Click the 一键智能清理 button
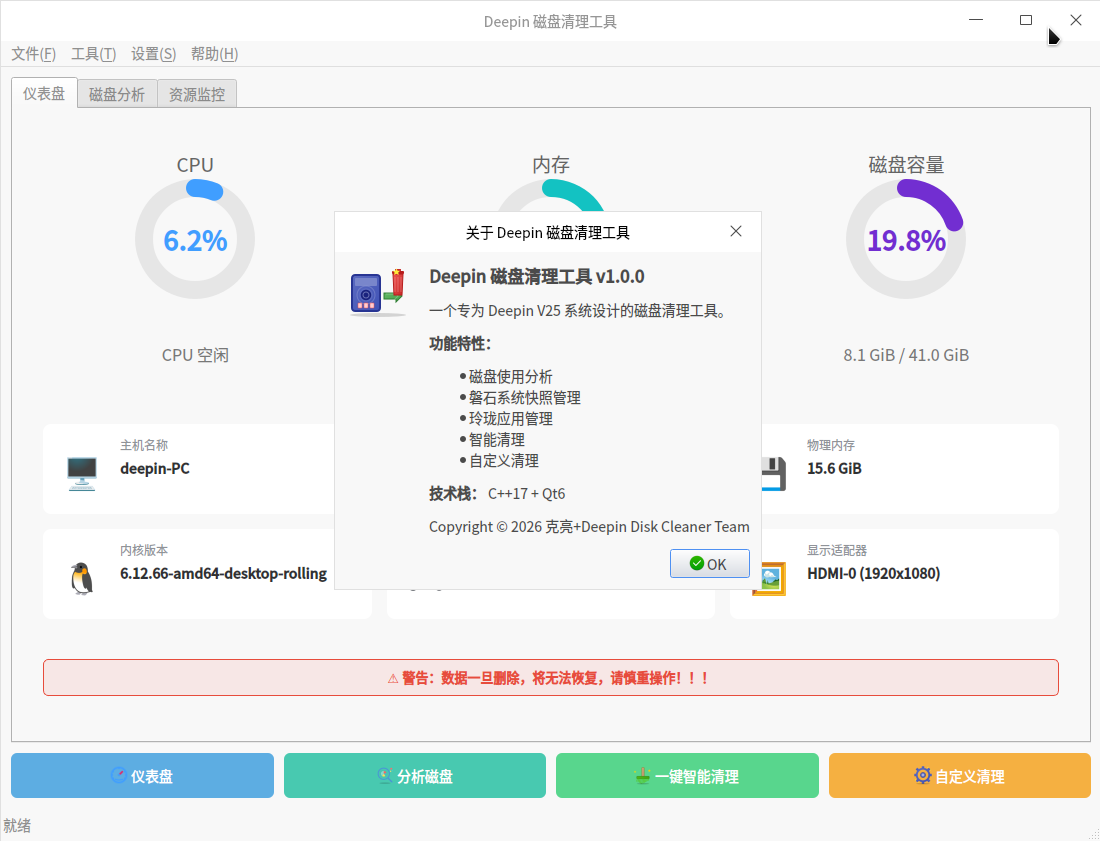1100x841 pixels. [687, 776]
